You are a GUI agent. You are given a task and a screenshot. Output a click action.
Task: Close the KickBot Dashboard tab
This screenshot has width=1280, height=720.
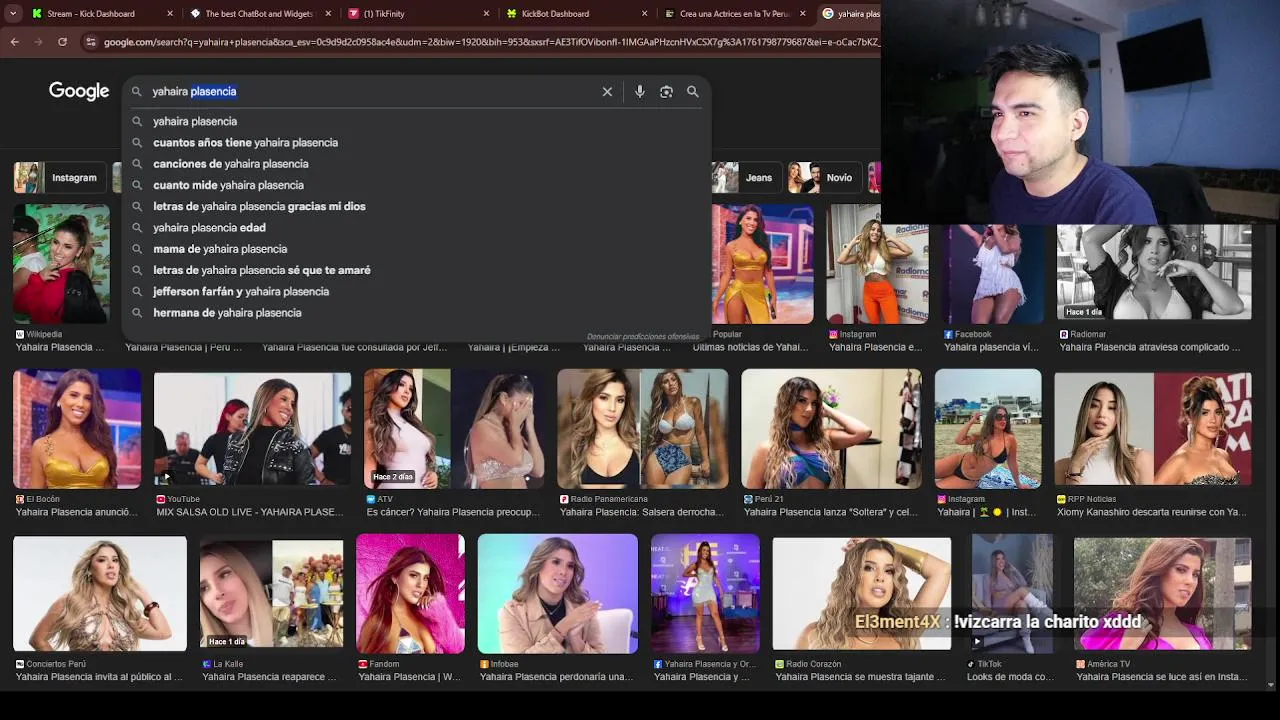coord(645,14)
